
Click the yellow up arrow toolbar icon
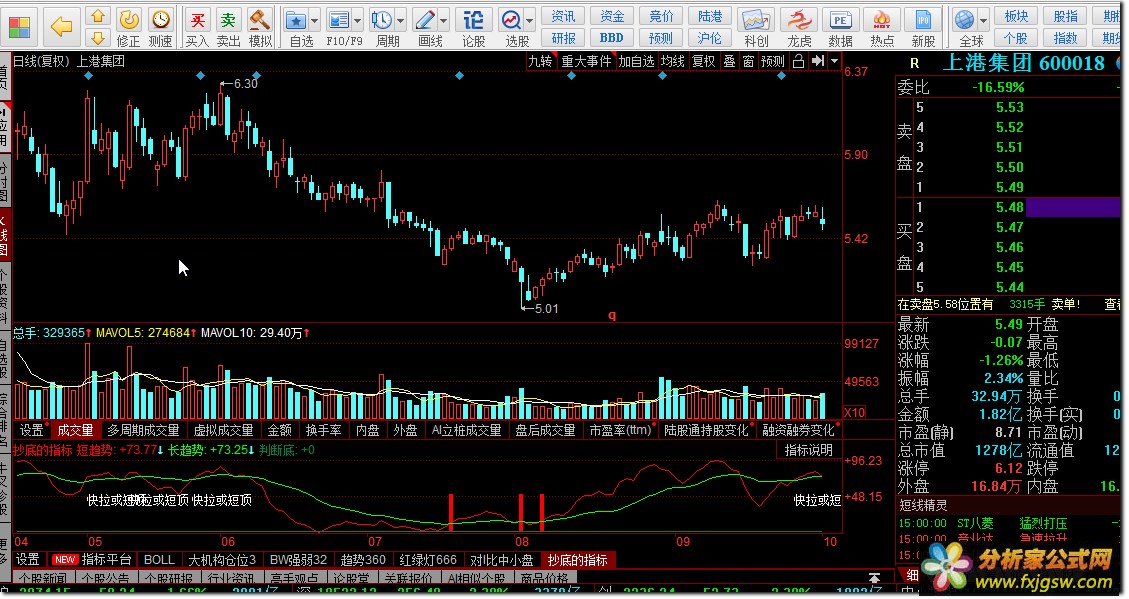tap(98, 16)
